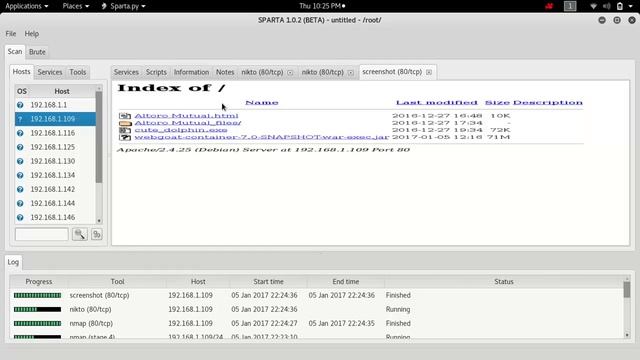Select the Hosts tab

[21, 71]
